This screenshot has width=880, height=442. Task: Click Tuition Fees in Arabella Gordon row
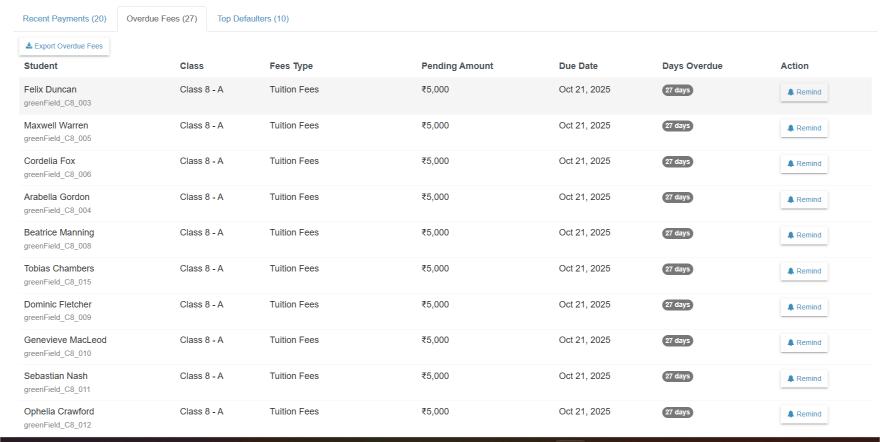pyautogui.click(x=294, y=197)
